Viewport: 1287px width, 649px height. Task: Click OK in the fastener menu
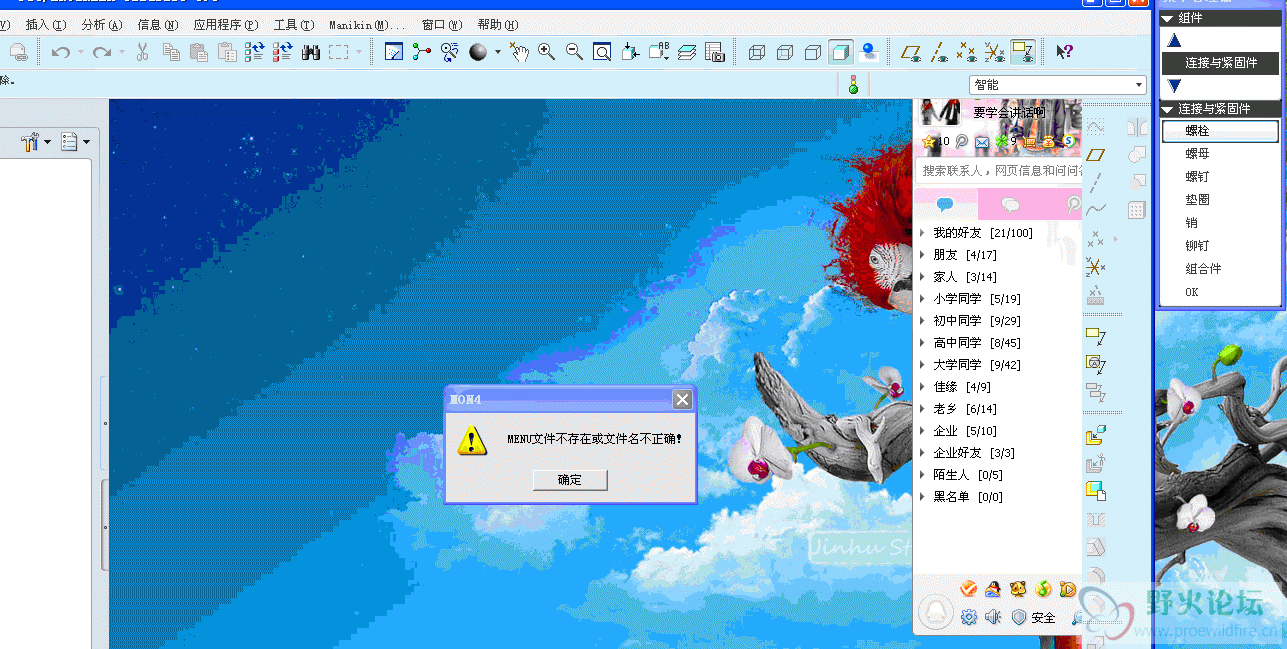pos(1219,292)
